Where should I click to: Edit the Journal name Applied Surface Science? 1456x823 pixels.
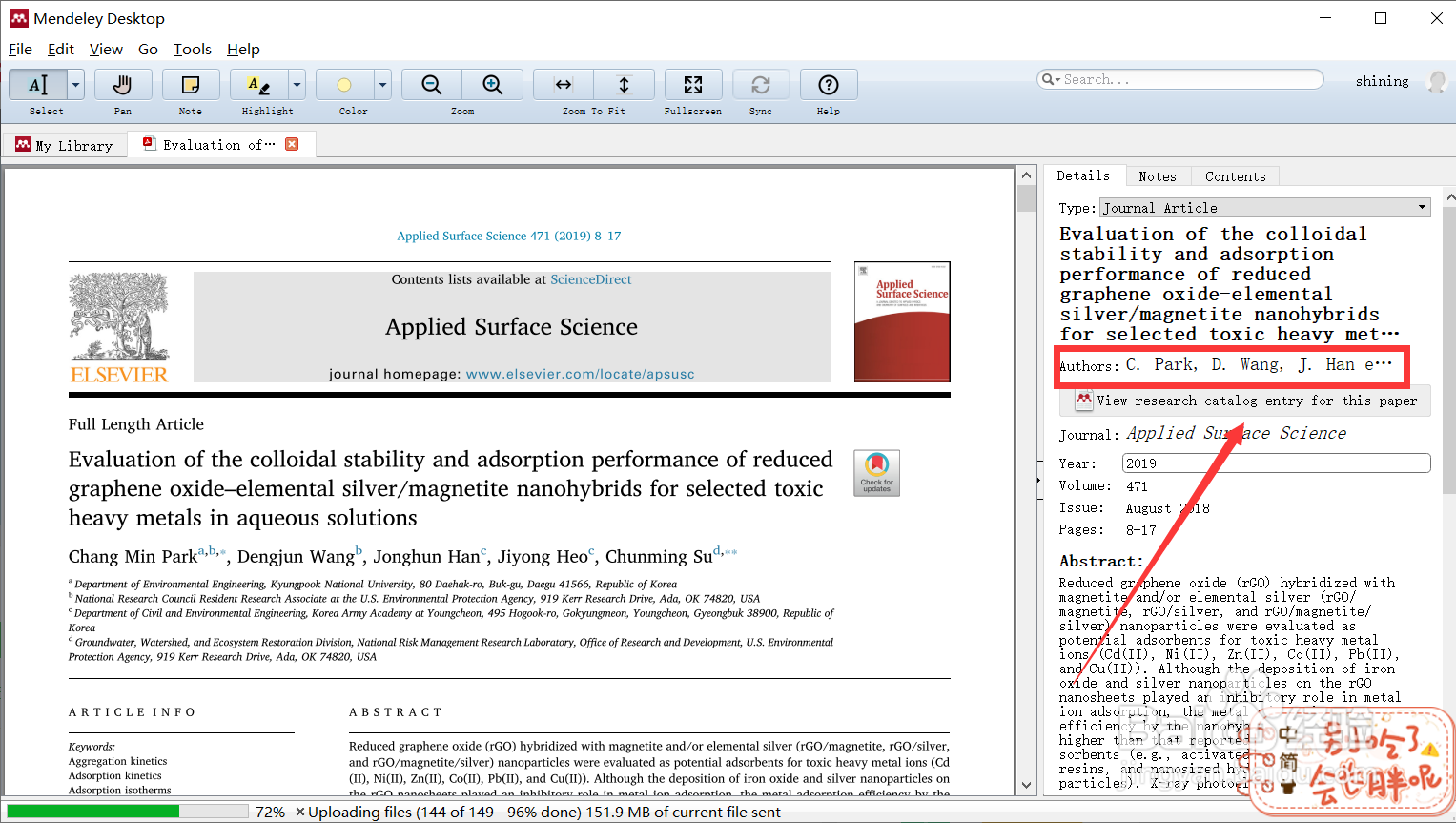tap(1237, 433)
